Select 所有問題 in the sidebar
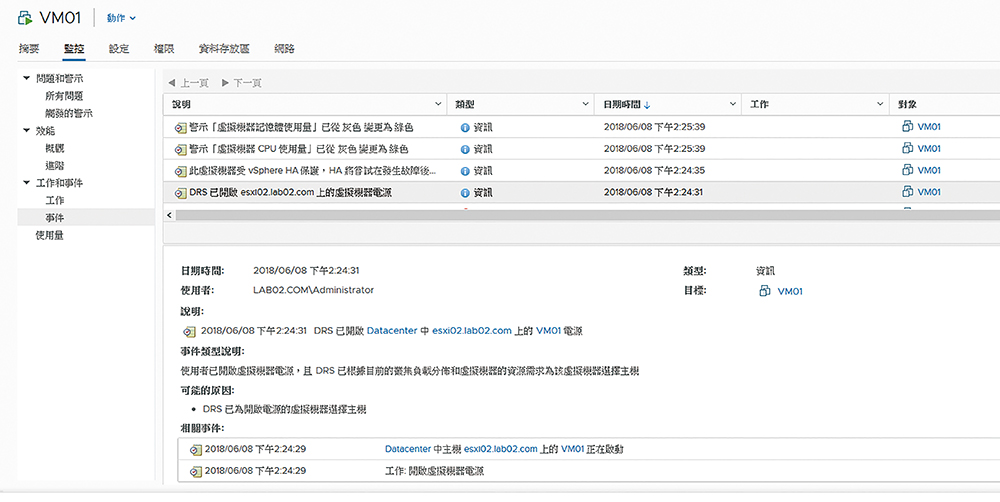1000x502 pixels. [64, 96]
